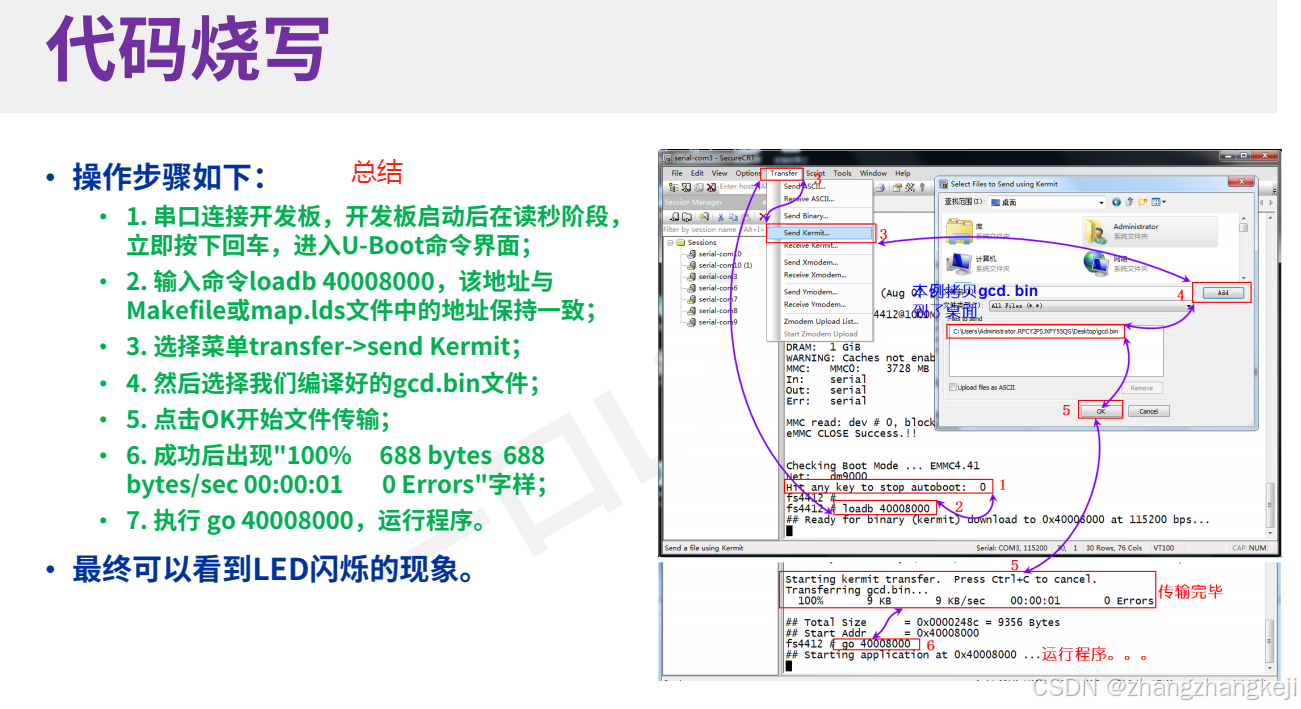Click the Session Options toolbar icon
This screenshot has width=1301, height=709.
point(897,187)
